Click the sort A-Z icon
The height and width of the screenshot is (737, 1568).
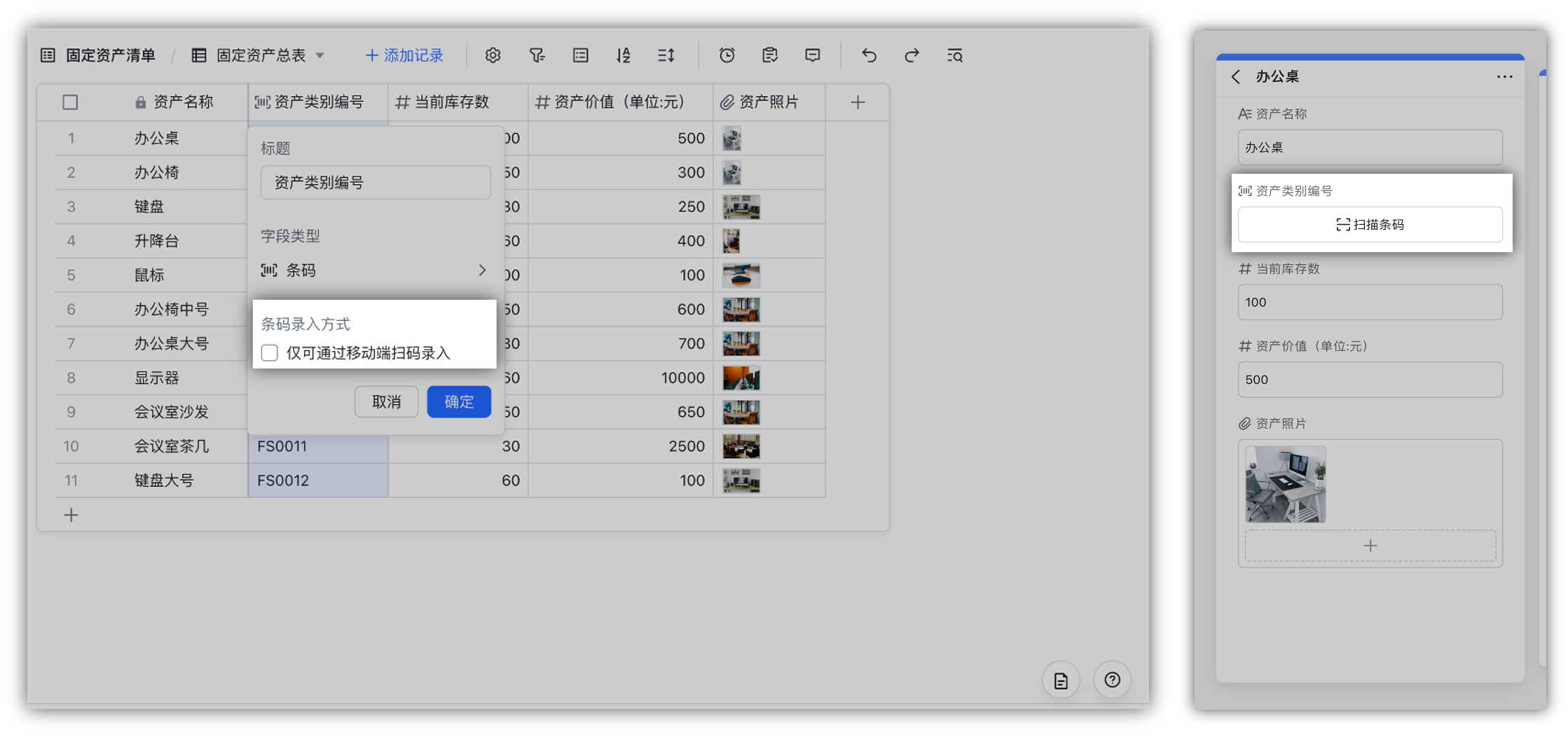pyautogui.click(x=623, y=55)
